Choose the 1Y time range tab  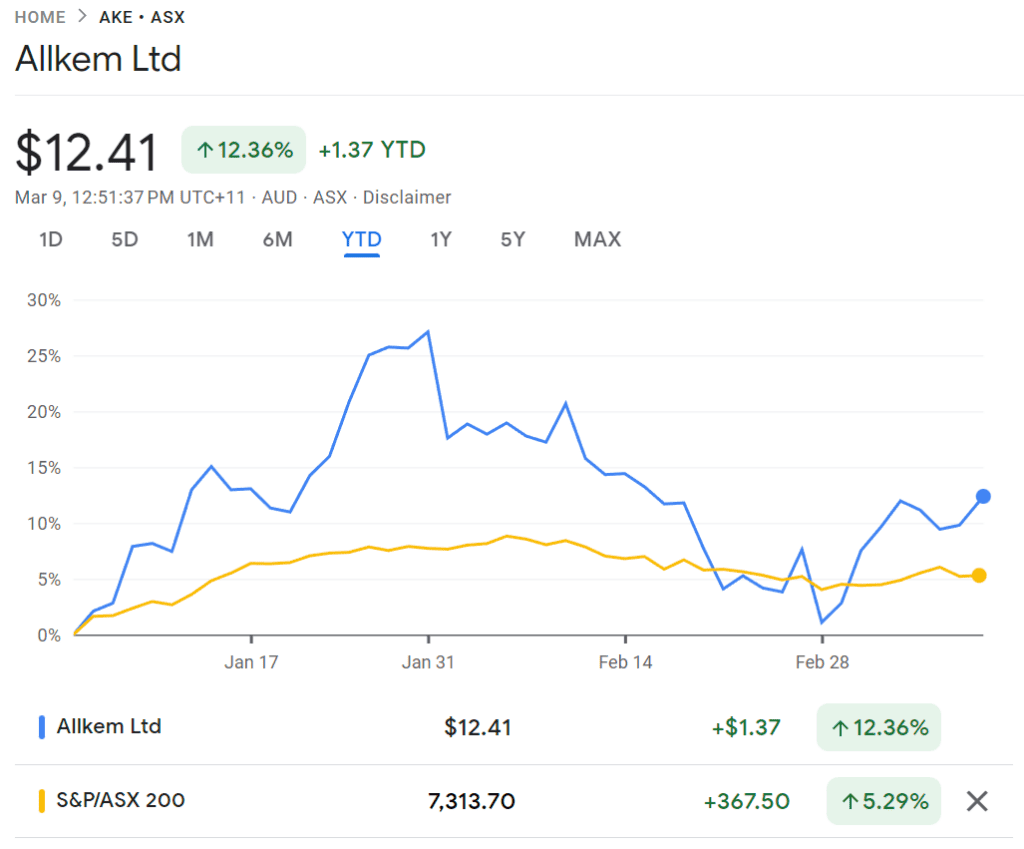[x=441, y=240]
